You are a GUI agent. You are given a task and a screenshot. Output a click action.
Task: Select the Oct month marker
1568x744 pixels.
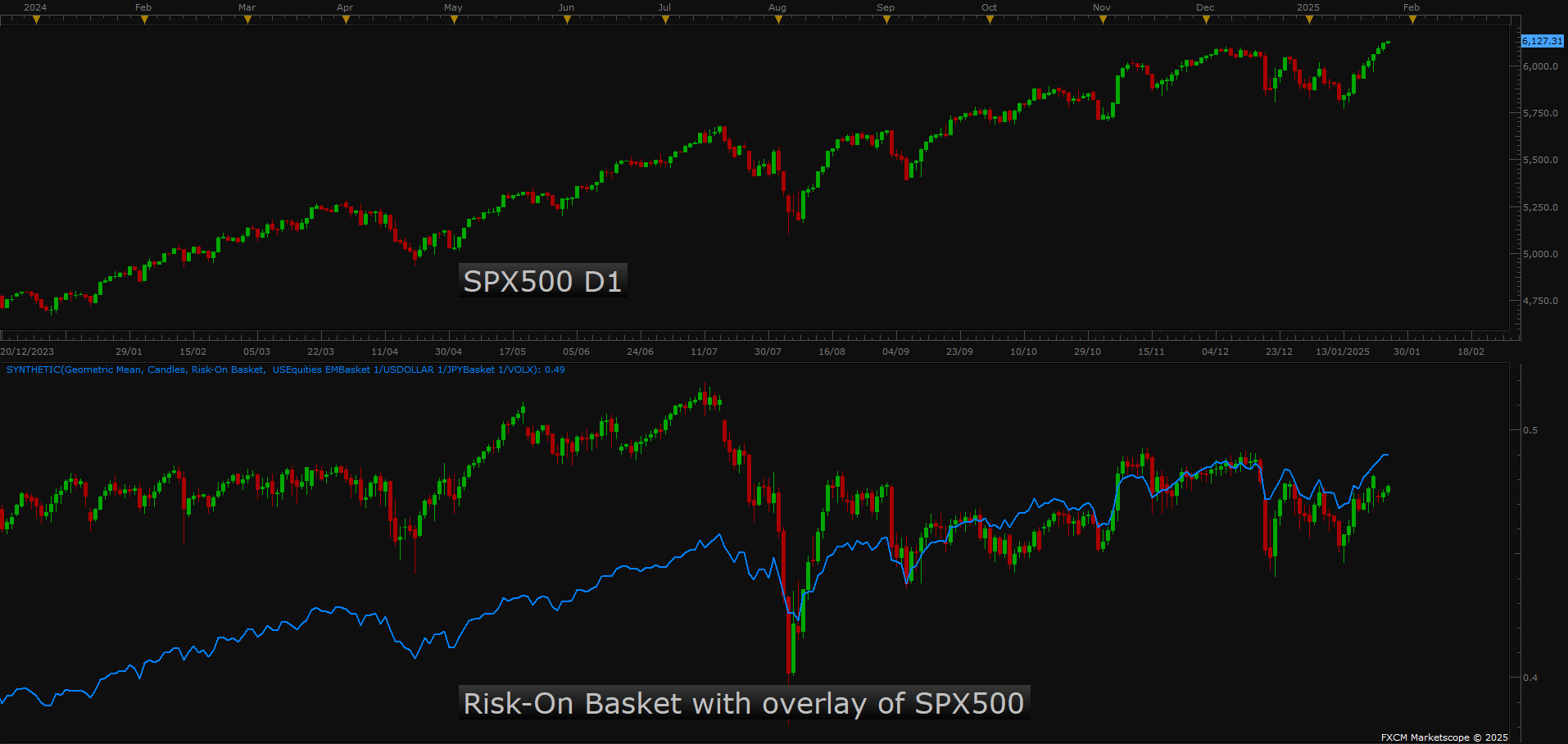990,20
